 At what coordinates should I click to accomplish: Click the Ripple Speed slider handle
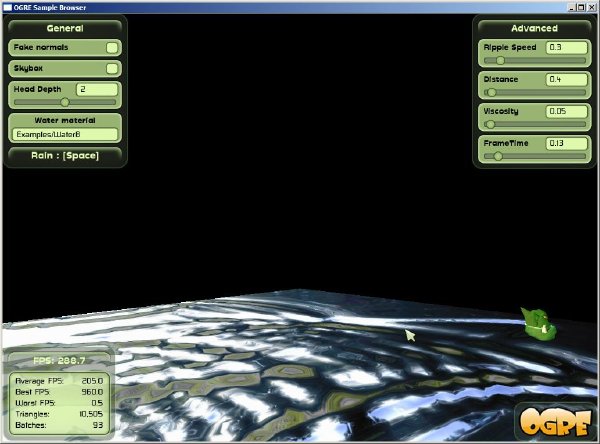point(500,60)
